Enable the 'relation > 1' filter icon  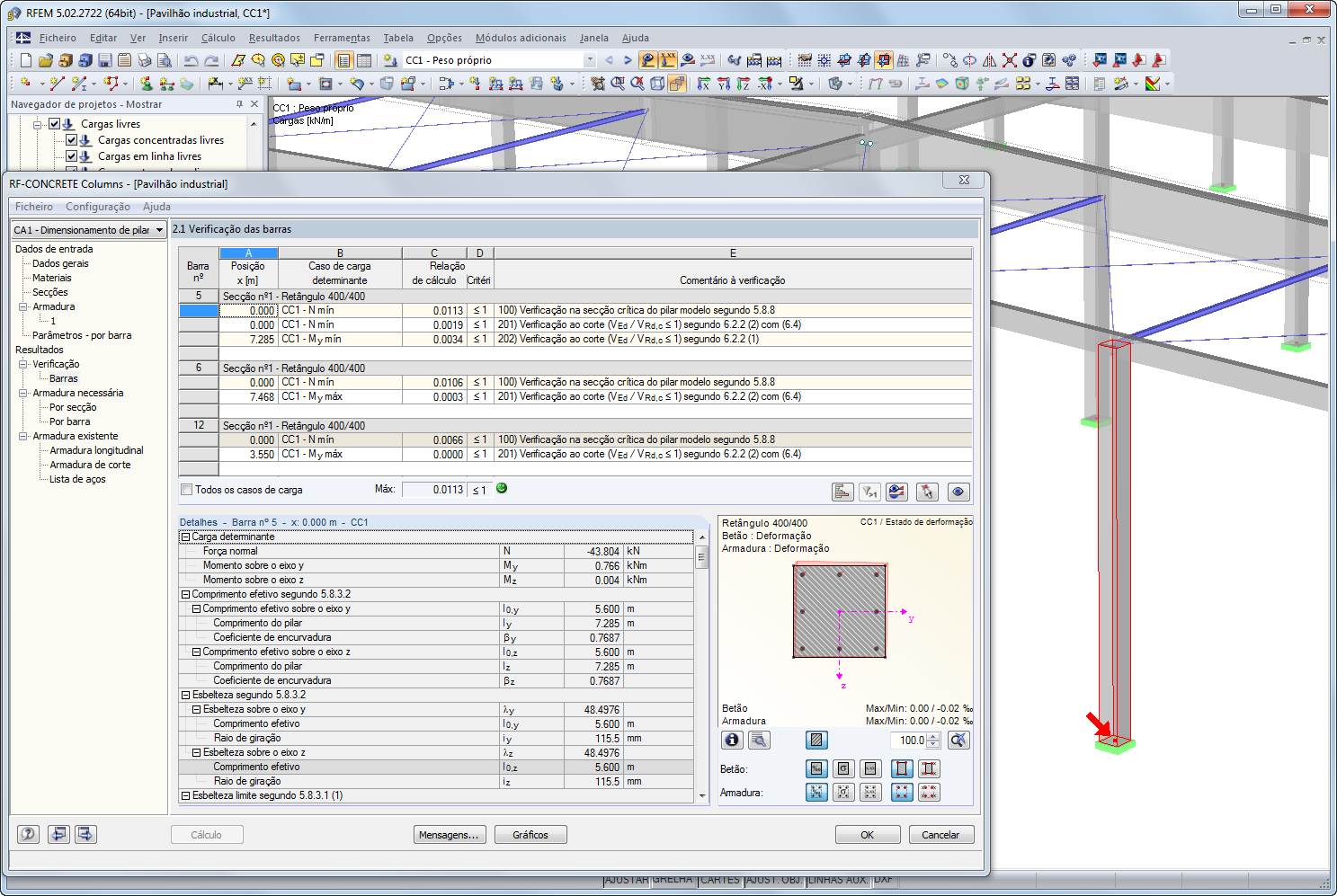[x=869, y=492]
